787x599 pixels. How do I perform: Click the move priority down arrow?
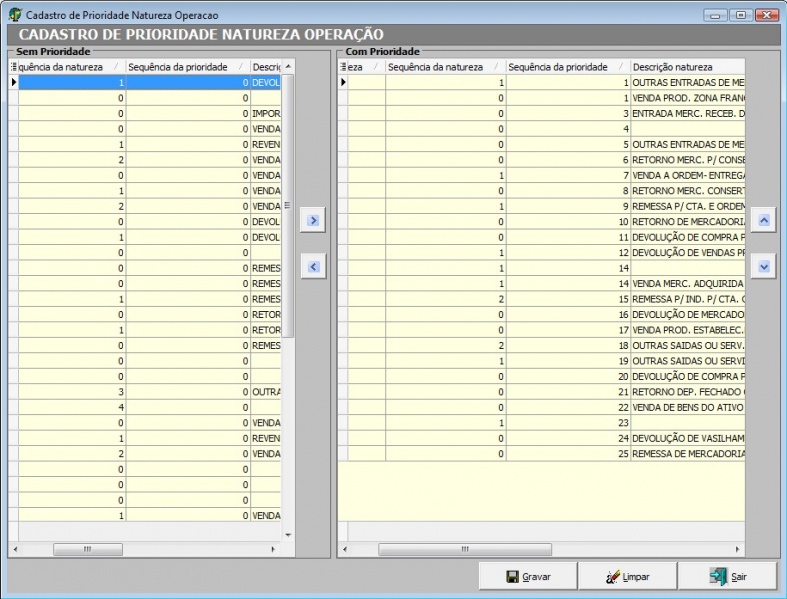[763, 267]
